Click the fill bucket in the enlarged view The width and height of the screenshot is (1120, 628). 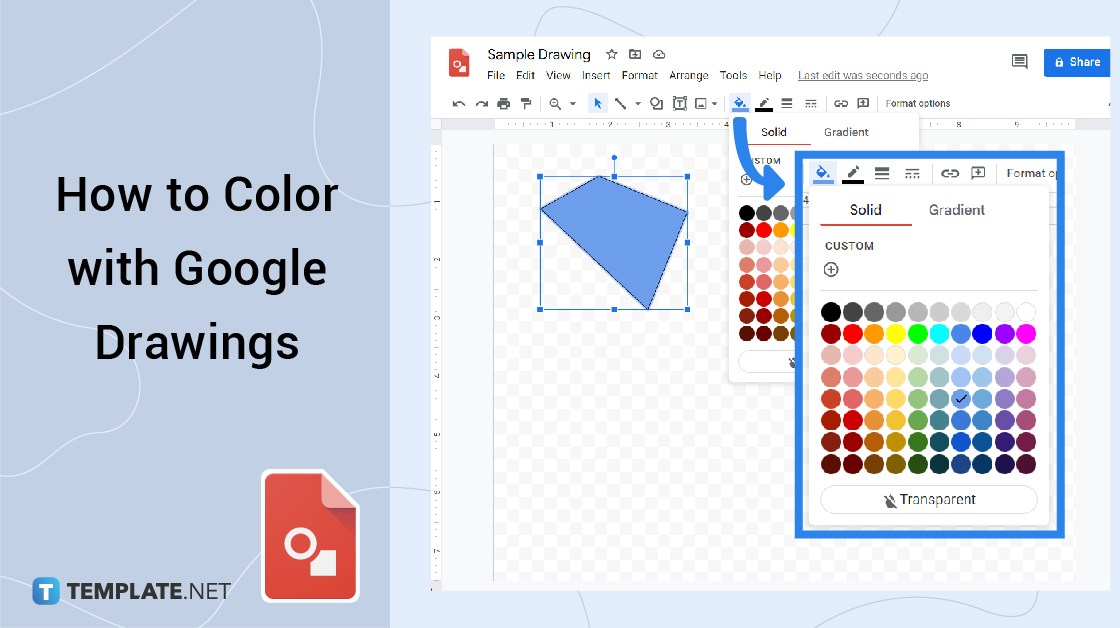click(x=823, y=173)
